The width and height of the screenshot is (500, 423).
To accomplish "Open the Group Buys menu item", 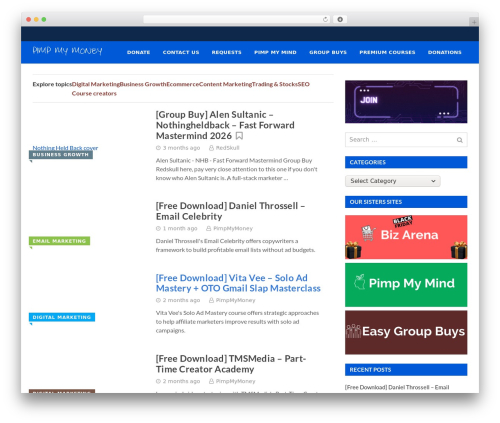I will 328,52.
